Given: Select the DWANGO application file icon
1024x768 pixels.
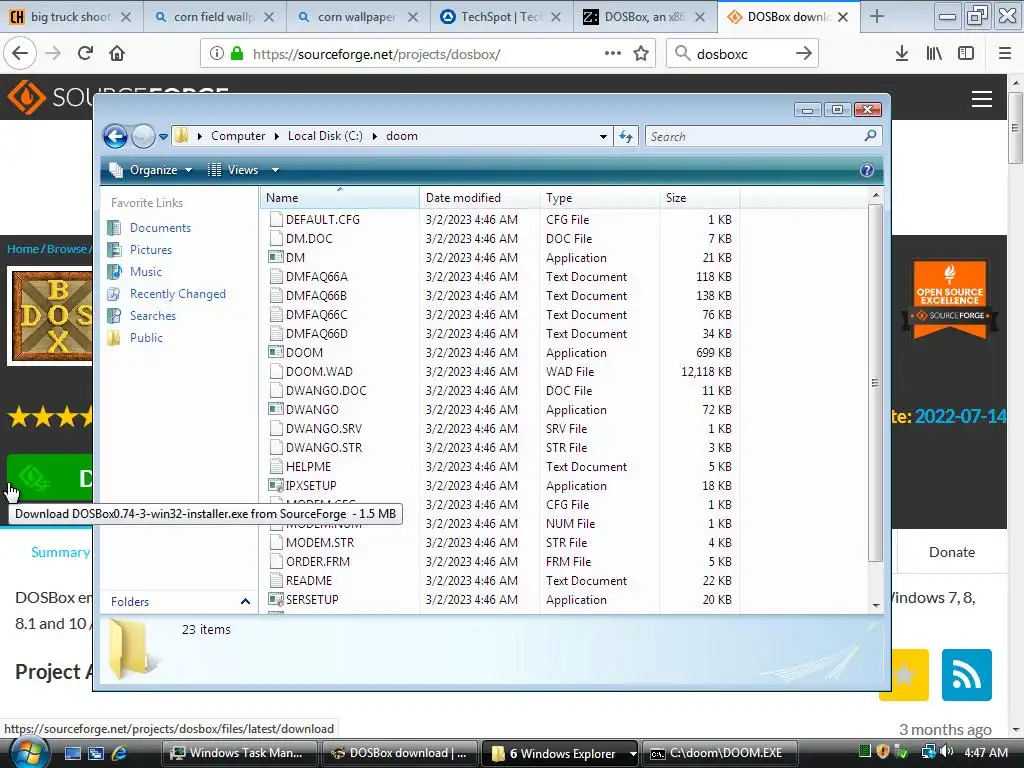Looking at the screenshot, I should tap(276, 409).
